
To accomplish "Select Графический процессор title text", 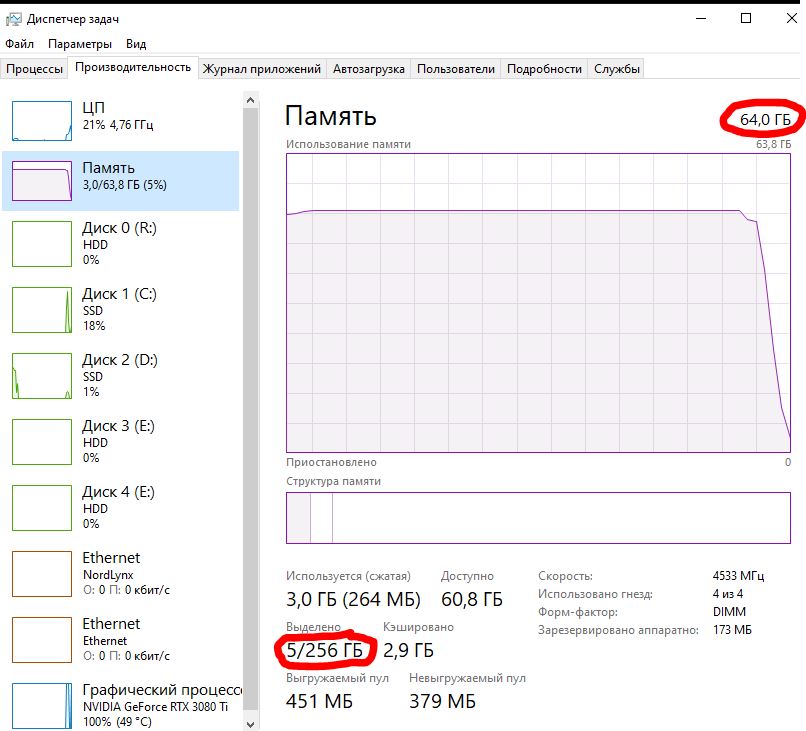I will click(162, 690).
